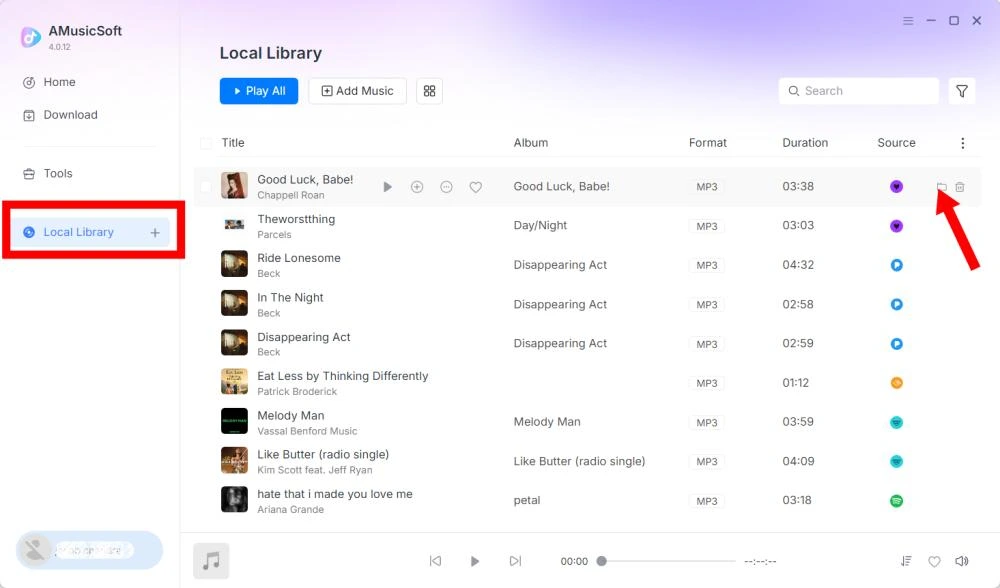Select Like Butter (radio single) track title
This screenshot has height=588, width=1000.
click(x=323, y=455)
